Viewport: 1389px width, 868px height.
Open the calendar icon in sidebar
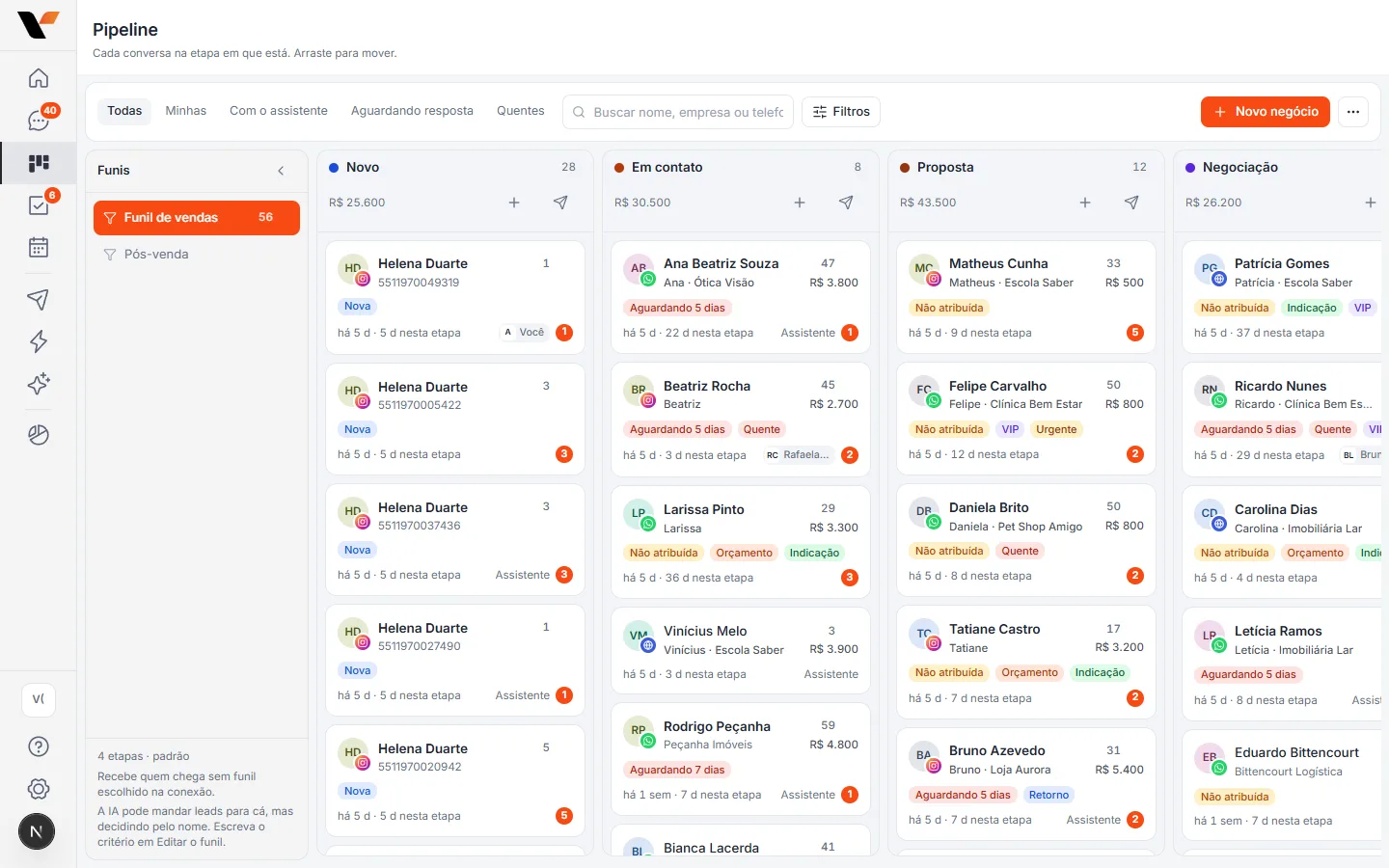tap(39, 248)
